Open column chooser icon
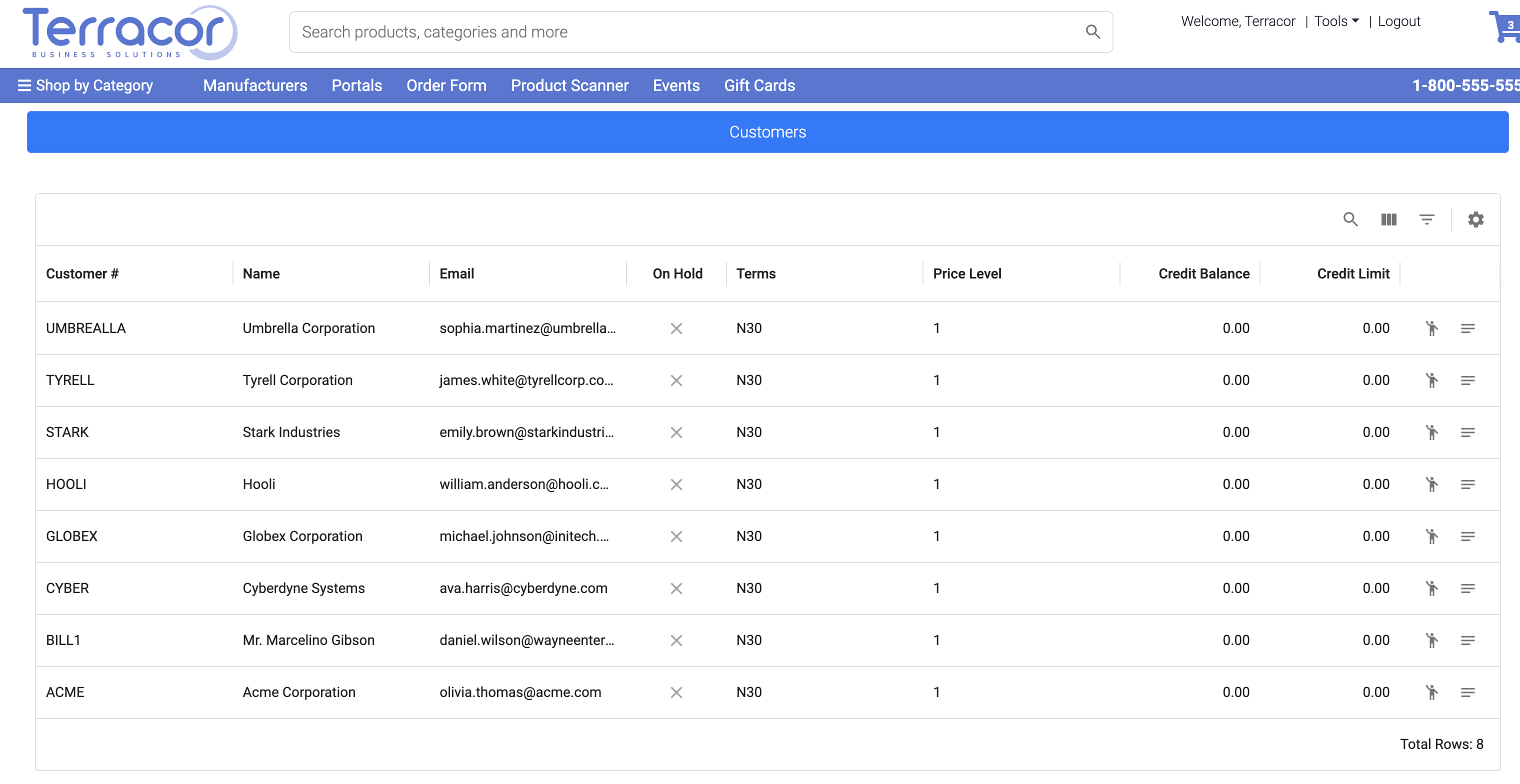Screen dimensions: 1520x784 pyautogui.click(x=1388, y=219)
